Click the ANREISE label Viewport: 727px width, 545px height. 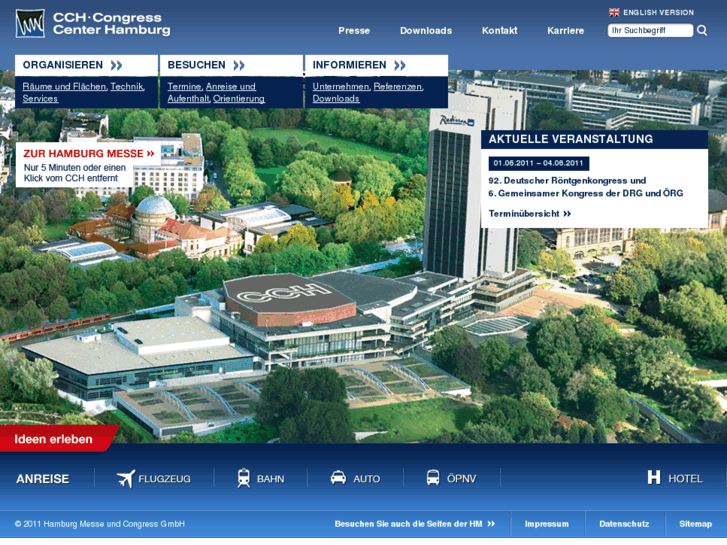coord(43,479)
